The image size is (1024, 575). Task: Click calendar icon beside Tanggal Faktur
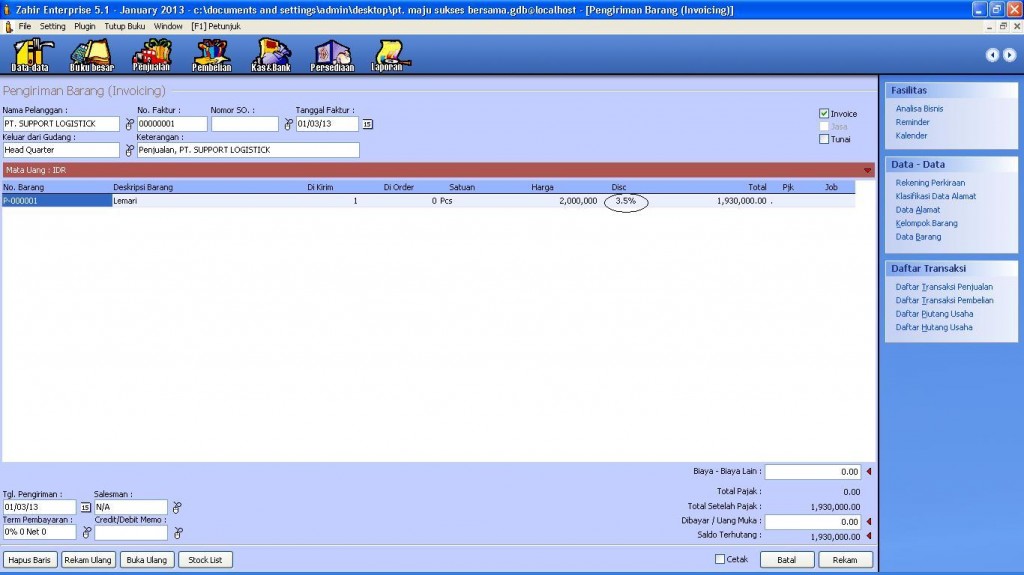(x=367, y=124)
